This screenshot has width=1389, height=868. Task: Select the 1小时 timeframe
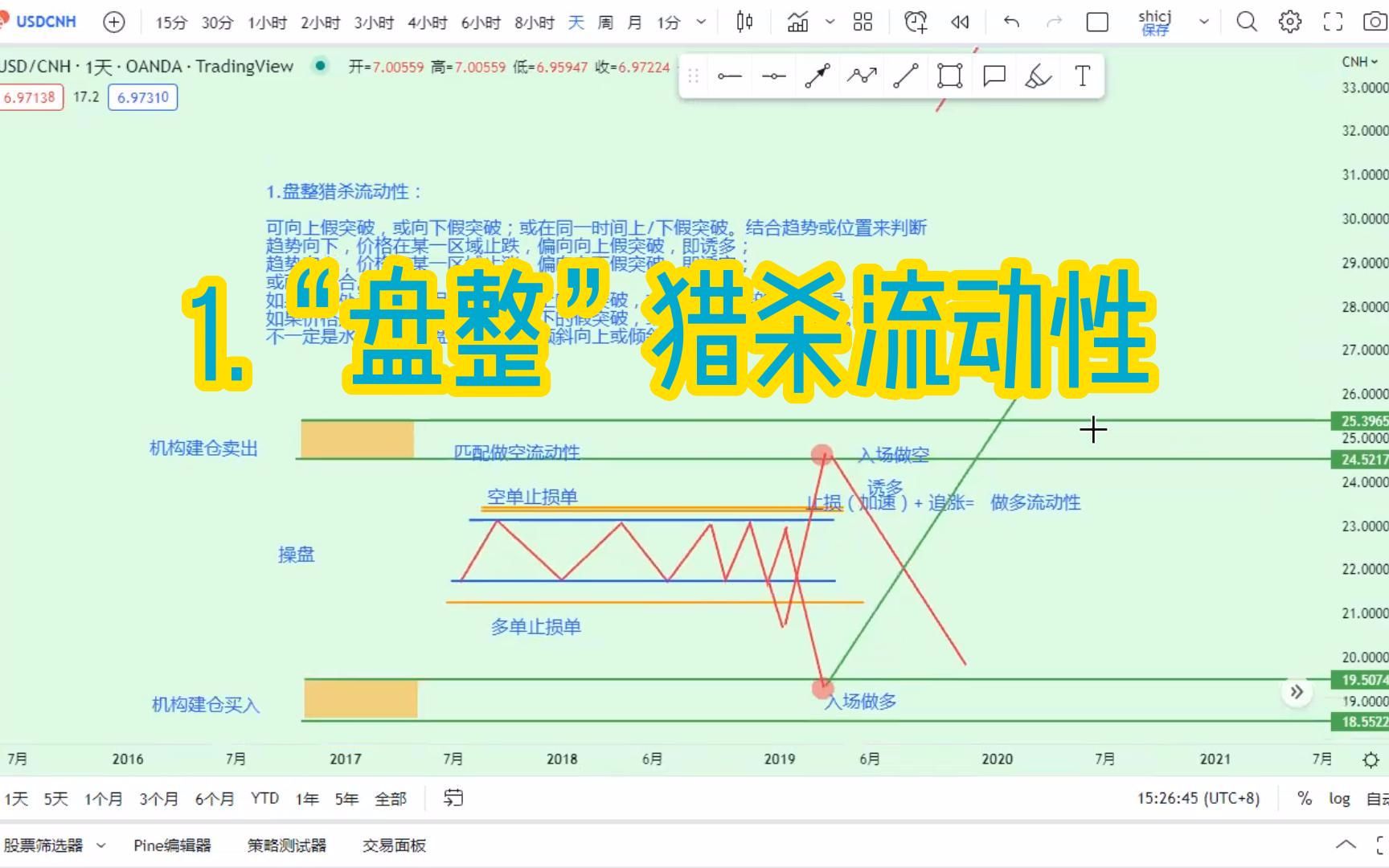[x=268, y=23]
